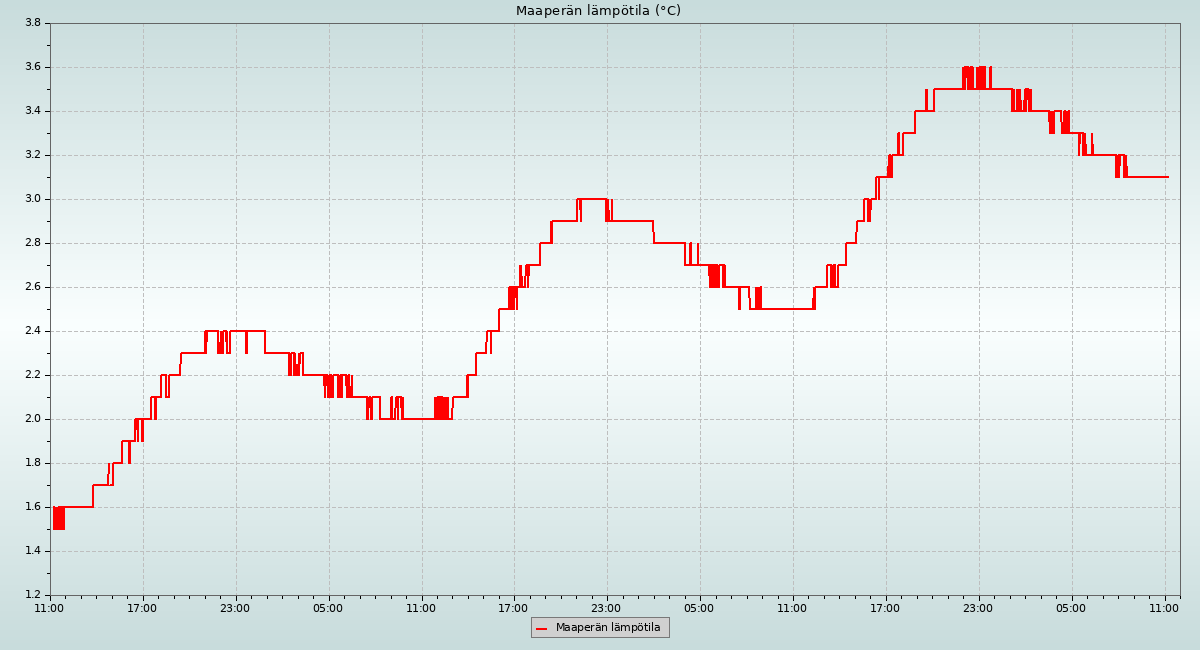Click the 3.0 y-axis label
The height and width of the screenshot is (650, 1200).
coord(32,199)
